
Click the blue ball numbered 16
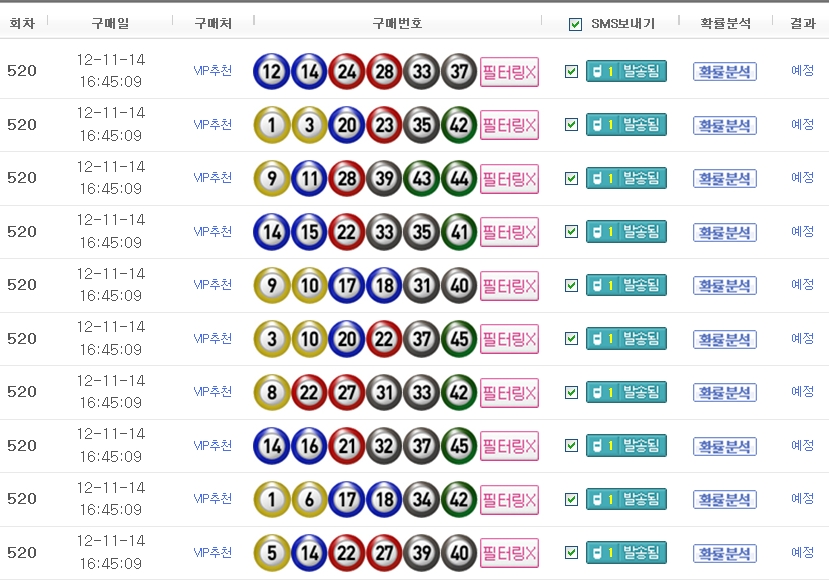[309, 446]
